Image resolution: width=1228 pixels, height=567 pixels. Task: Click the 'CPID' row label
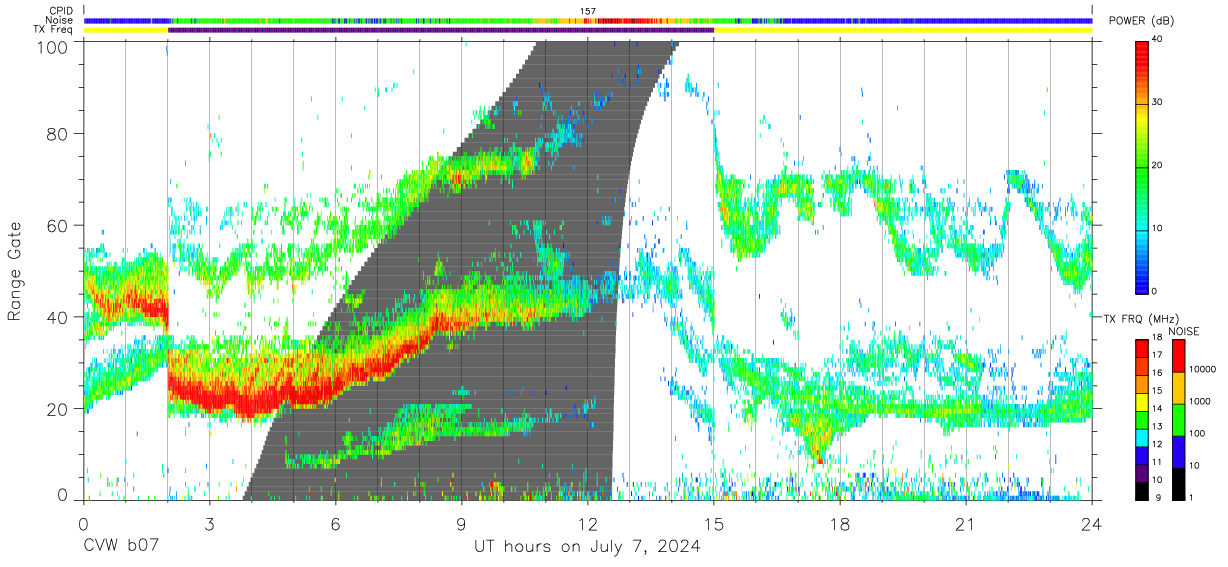59,10
